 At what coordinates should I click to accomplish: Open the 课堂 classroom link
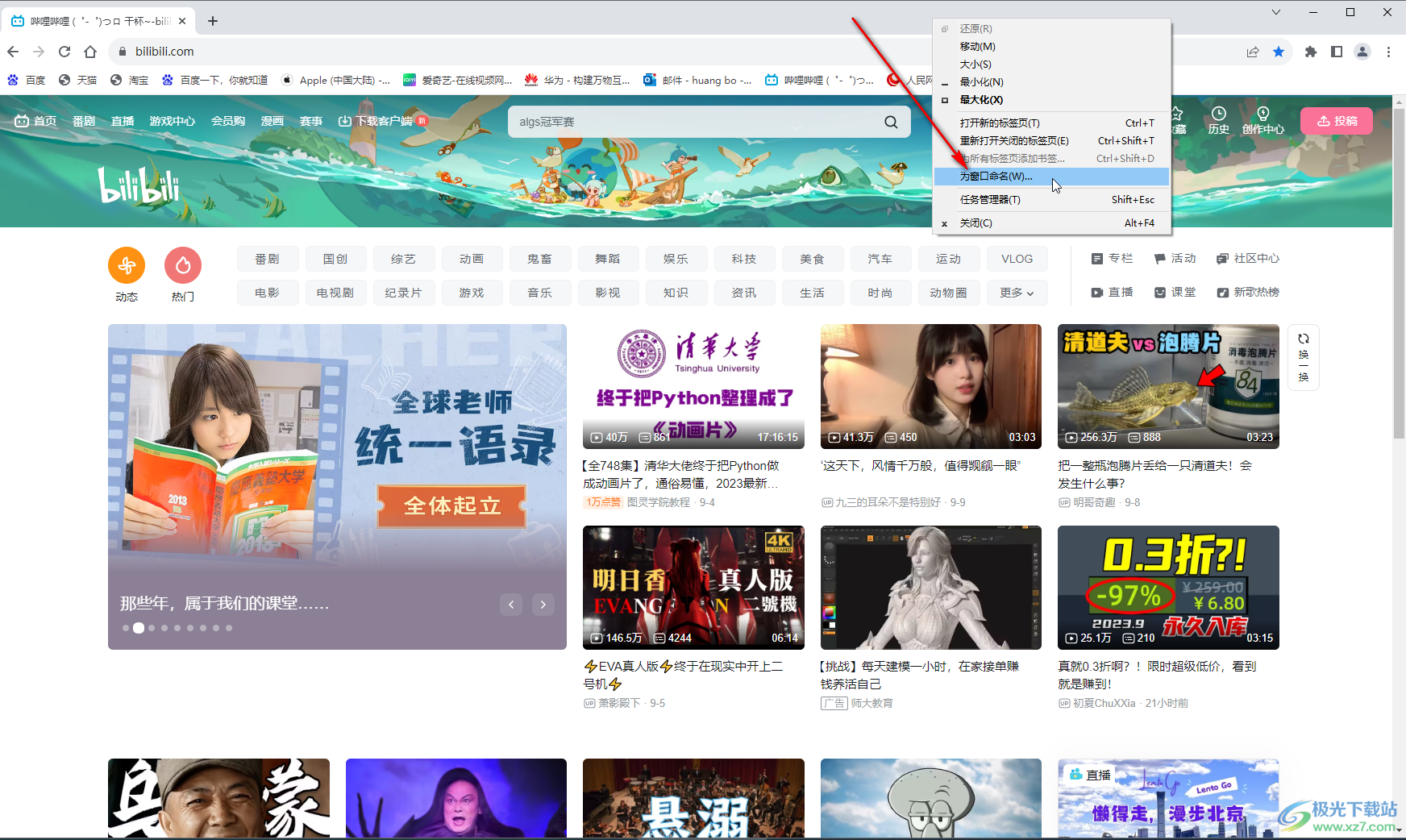click(x=1175, y=293)
